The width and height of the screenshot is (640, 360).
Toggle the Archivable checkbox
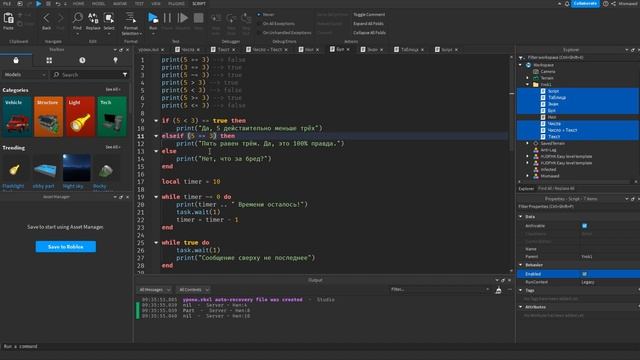point(584,226)
